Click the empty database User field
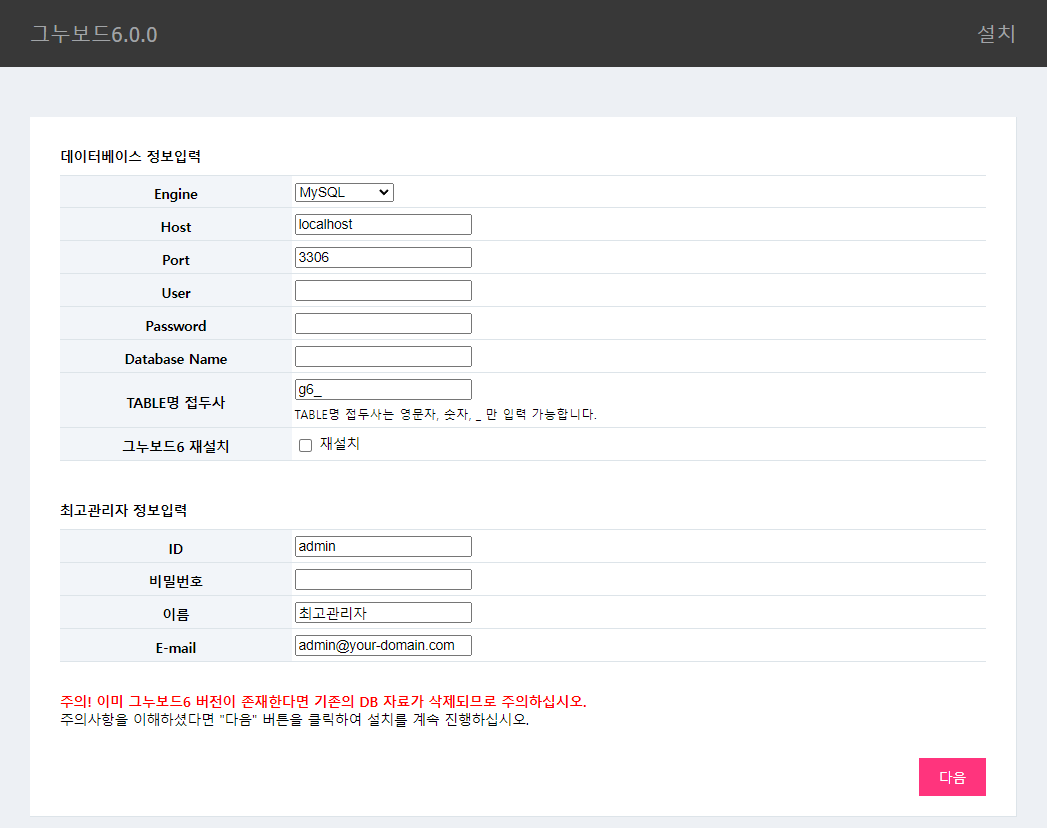1047x828 pixels. coord(383,291)
